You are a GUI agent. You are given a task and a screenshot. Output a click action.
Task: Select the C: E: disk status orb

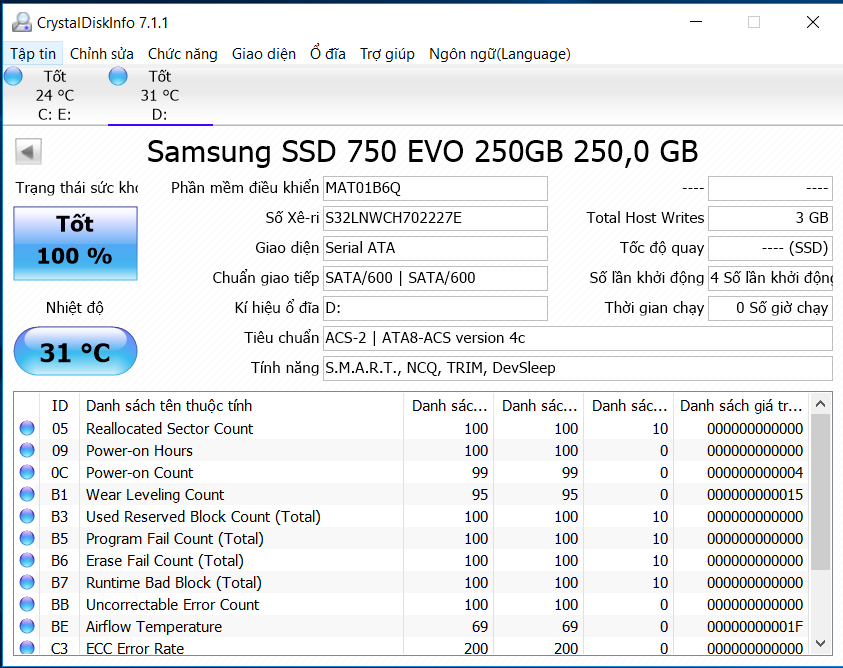coord(13,76)
